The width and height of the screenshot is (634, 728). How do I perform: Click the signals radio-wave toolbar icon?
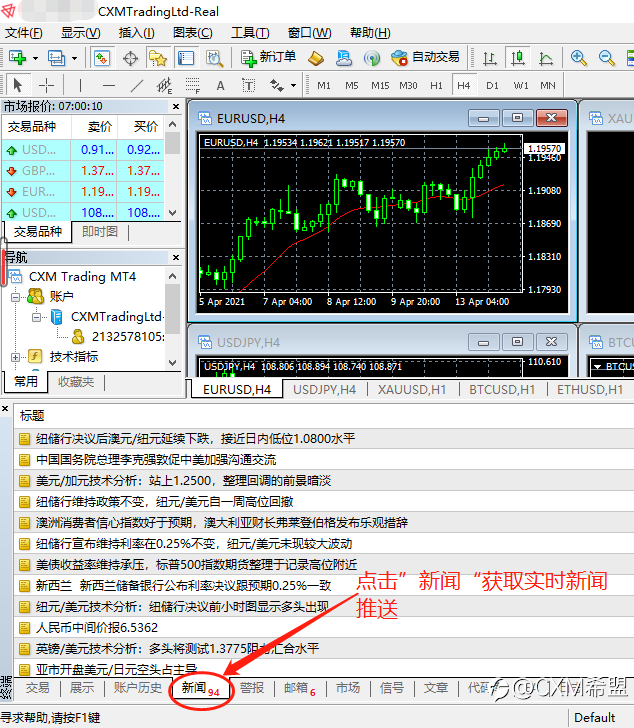coord(372,58)
